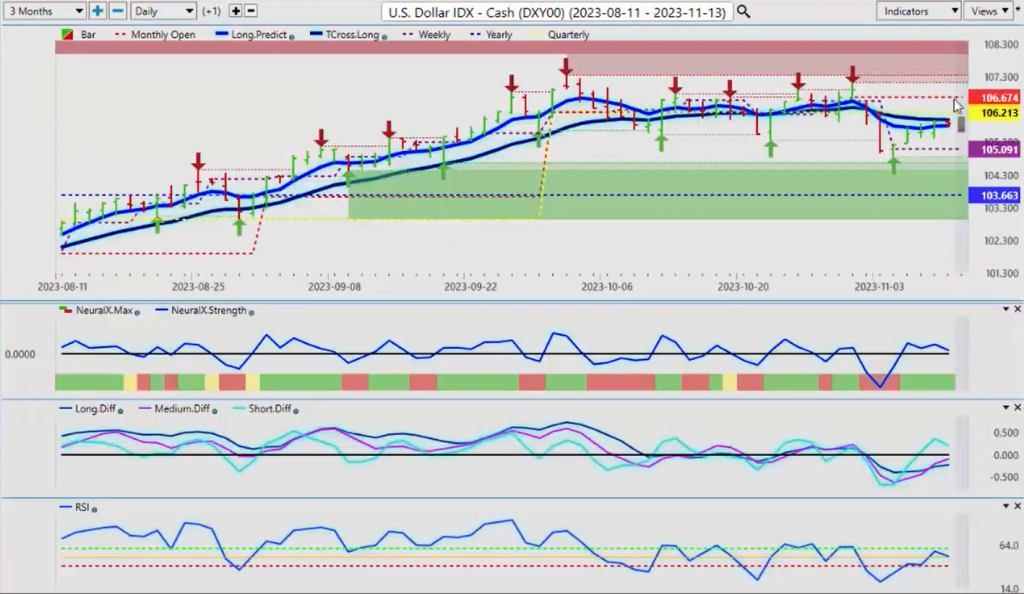Click the 108.300 price axis value
This screenshot has height=594, width=1024.
click(1000, 44)
